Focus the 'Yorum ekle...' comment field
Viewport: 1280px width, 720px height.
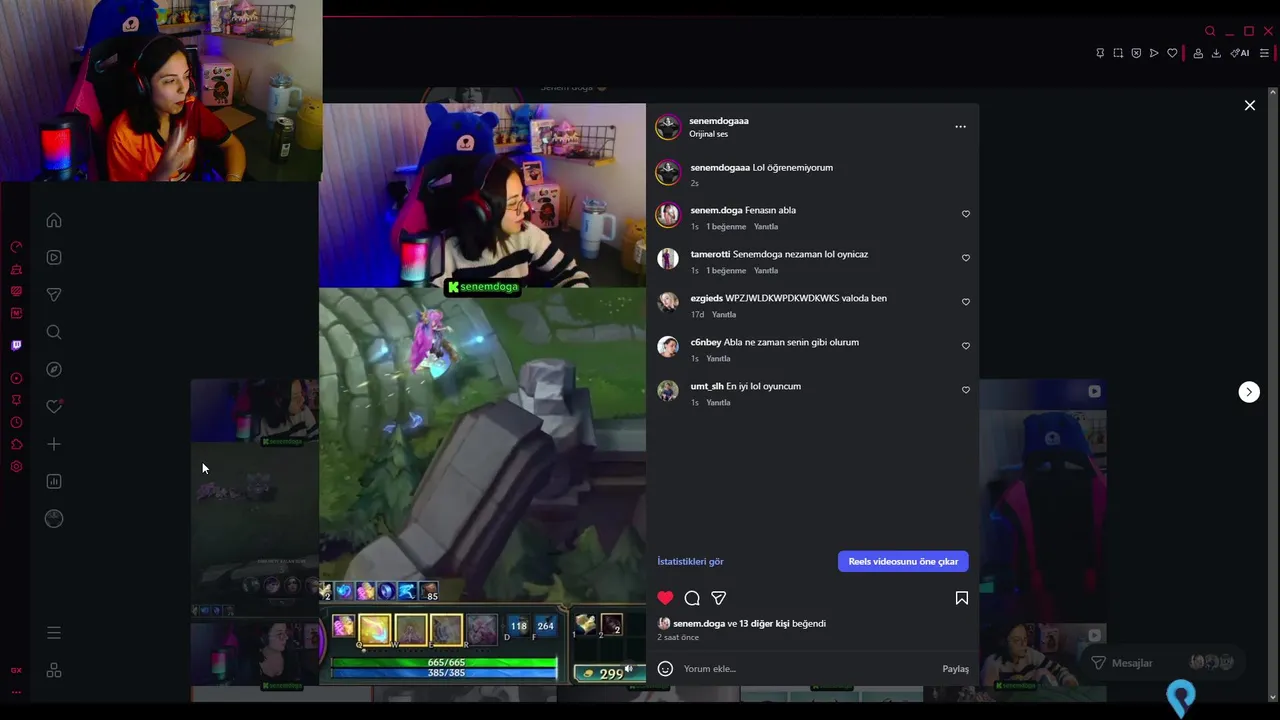(x=808, y=669)
